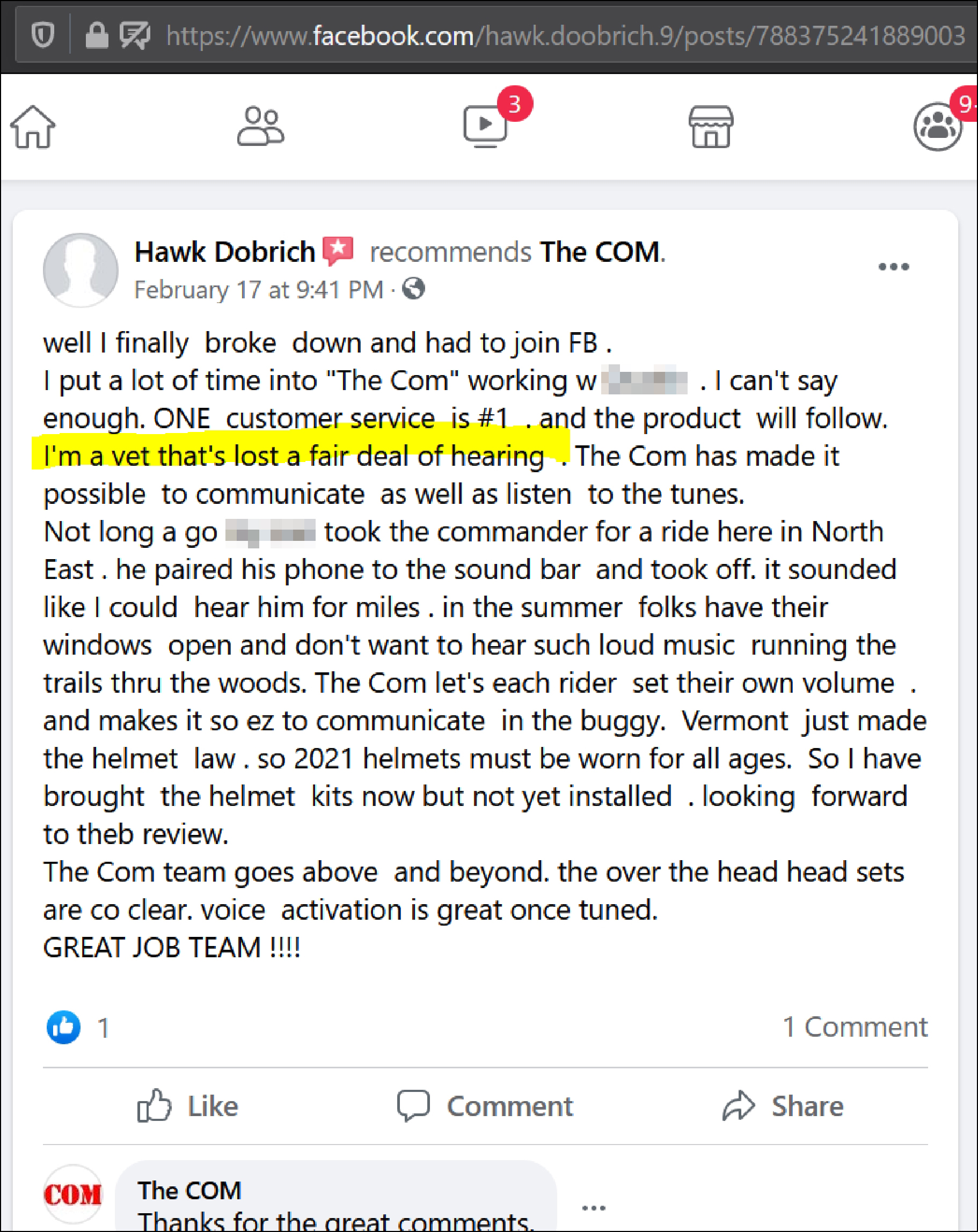
Task: Open the Friends tab icon
Action: point(261,127)
